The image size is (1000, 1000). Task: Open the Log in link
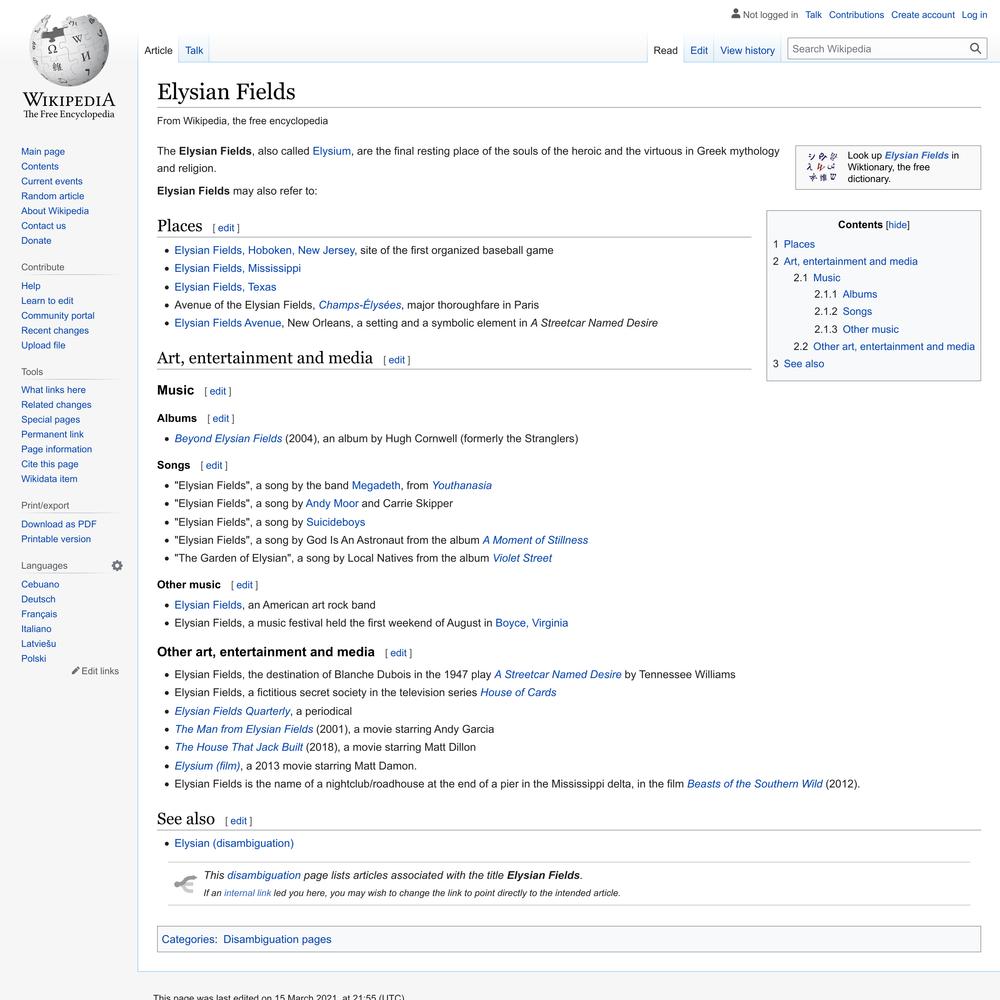point(974,15)
